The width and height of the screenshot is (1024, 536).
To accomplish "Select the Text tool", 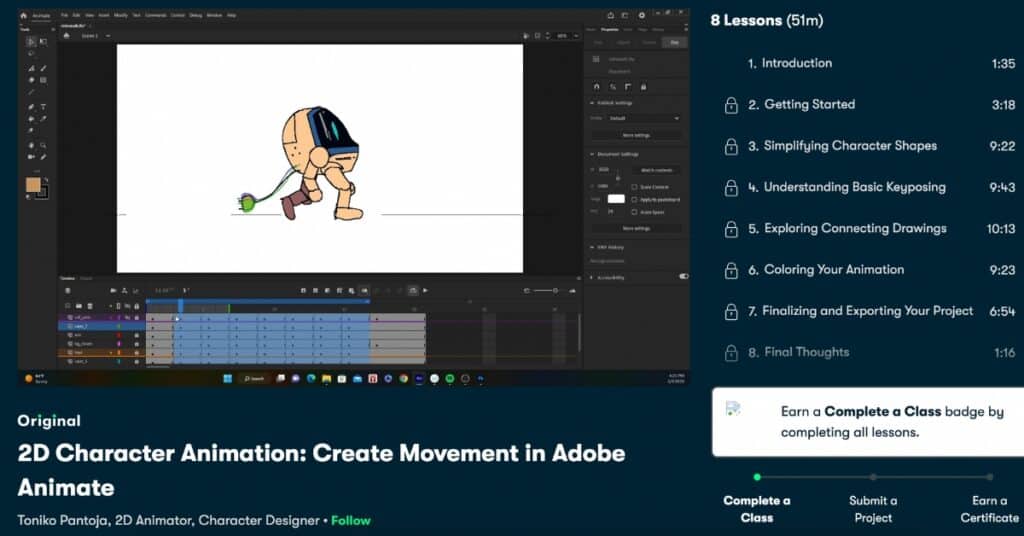I will [x=43, y=106].
